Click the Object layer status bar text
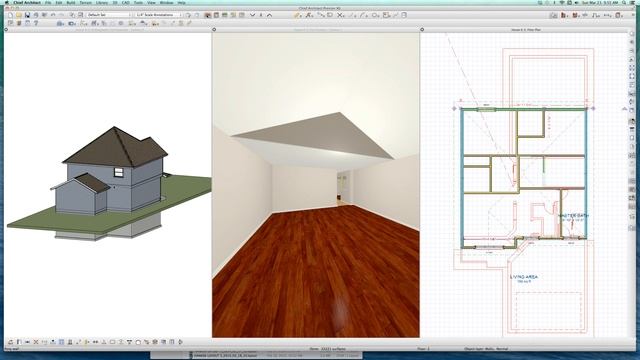Viewport: 640px width, 360px height. click(x=486, y=349)
